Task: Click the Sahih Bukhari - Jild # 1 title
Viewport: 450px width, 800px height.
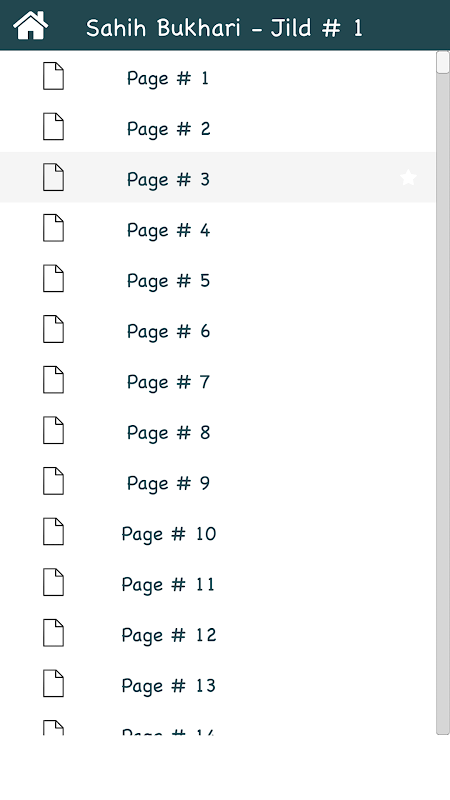Action: click(224, 28)
